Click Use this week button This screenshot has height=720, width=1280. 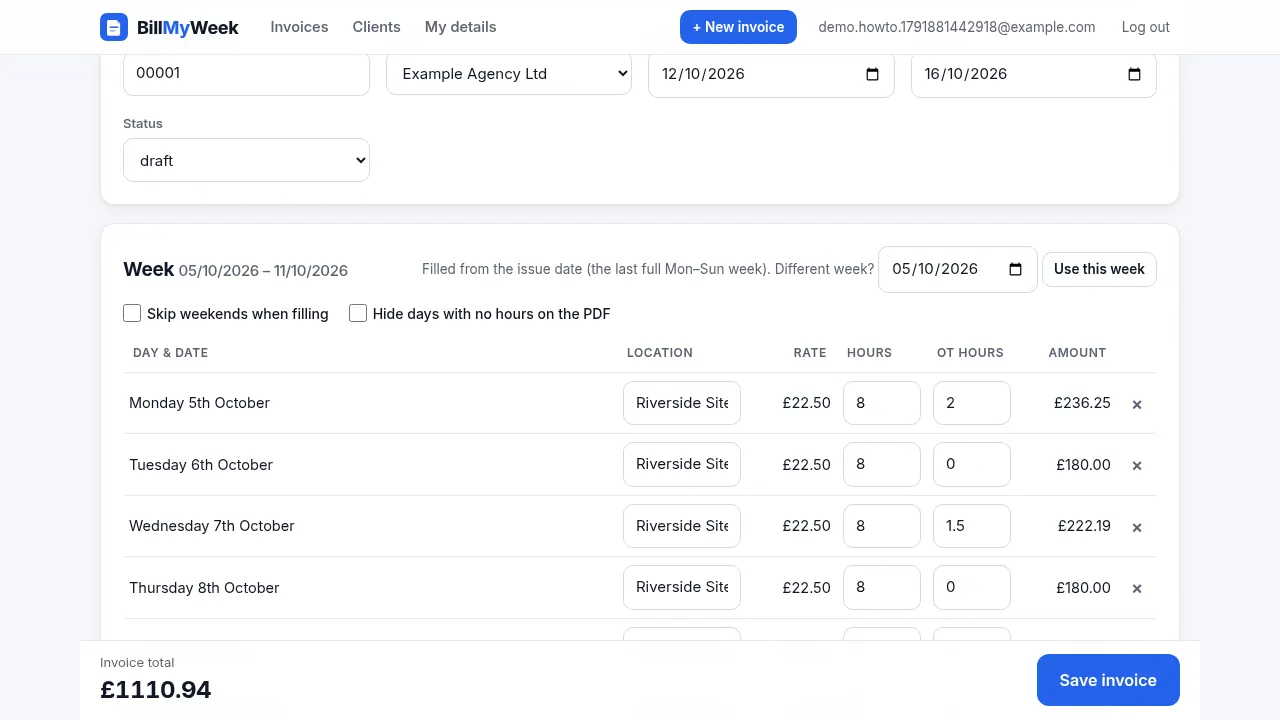click(x=1099, y=269)
